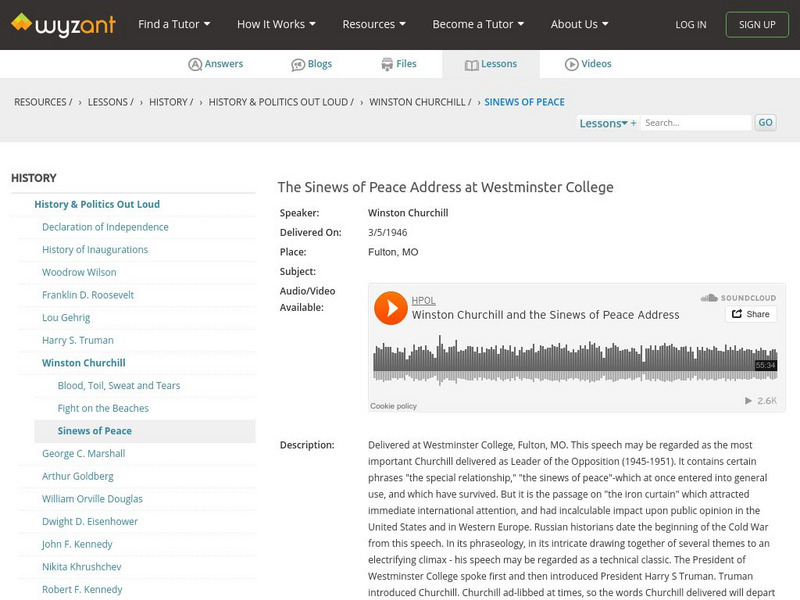Image resolution: width=800 pixels, height=600 pixels.
Task: Open the Answers section icon
Action: point(195,64)
